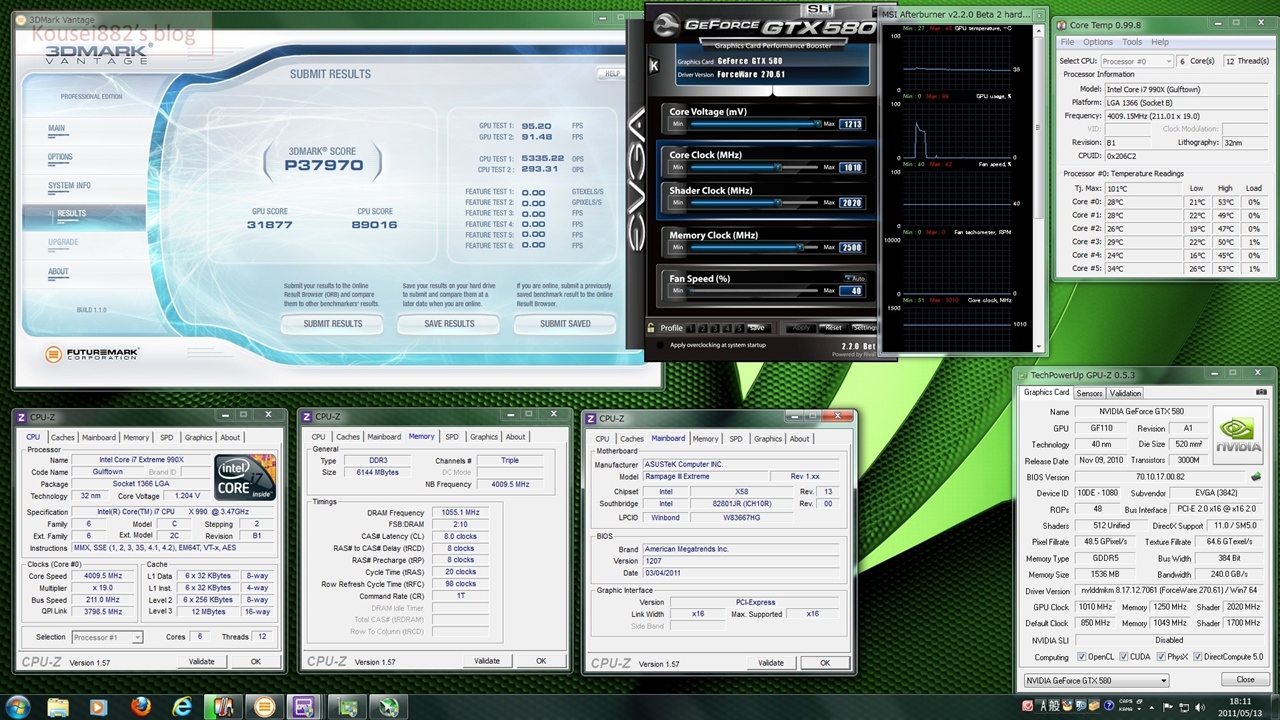Switch to the Sensors tab in GPU-Z
The image size is (1280, 720).
click(x=1089, y=393)
